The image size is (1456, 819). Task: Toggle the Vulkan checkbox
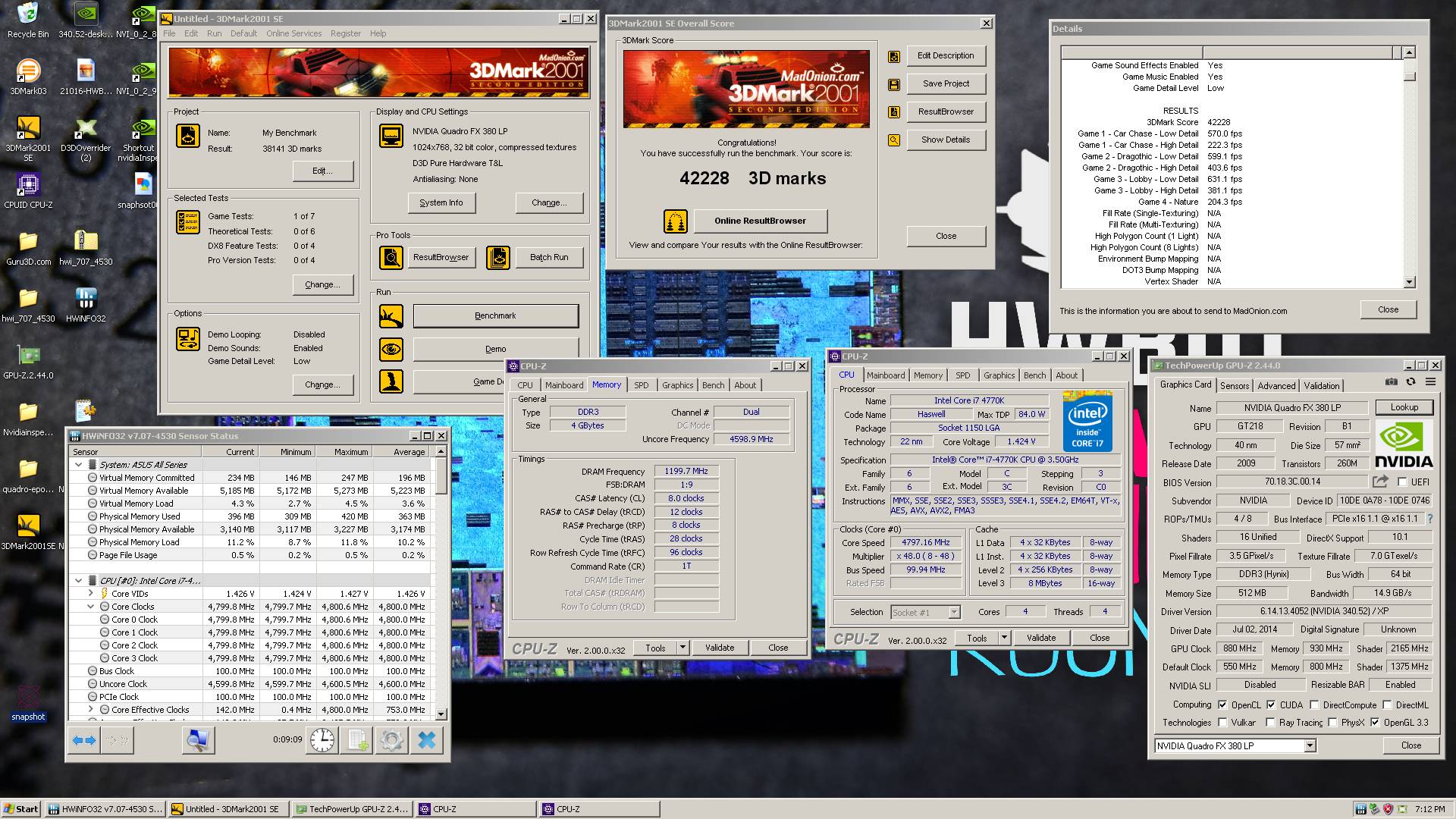point(1222,723)
